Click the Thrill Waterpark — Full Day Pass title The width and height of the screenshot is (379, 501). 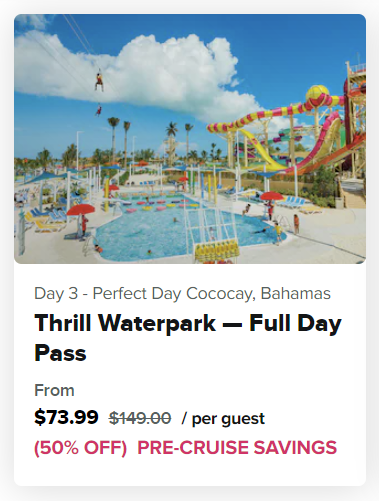tap(188, 338)
